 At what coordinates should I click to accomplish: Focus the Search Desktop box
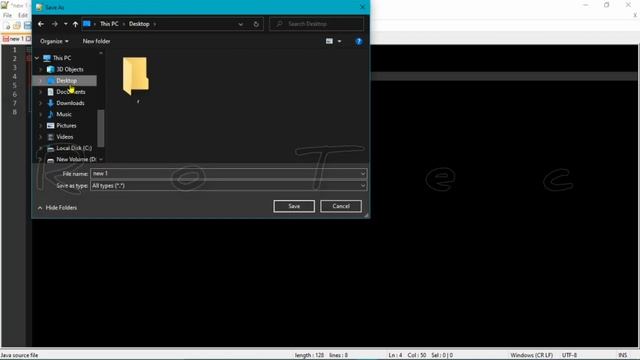[316, 24]
